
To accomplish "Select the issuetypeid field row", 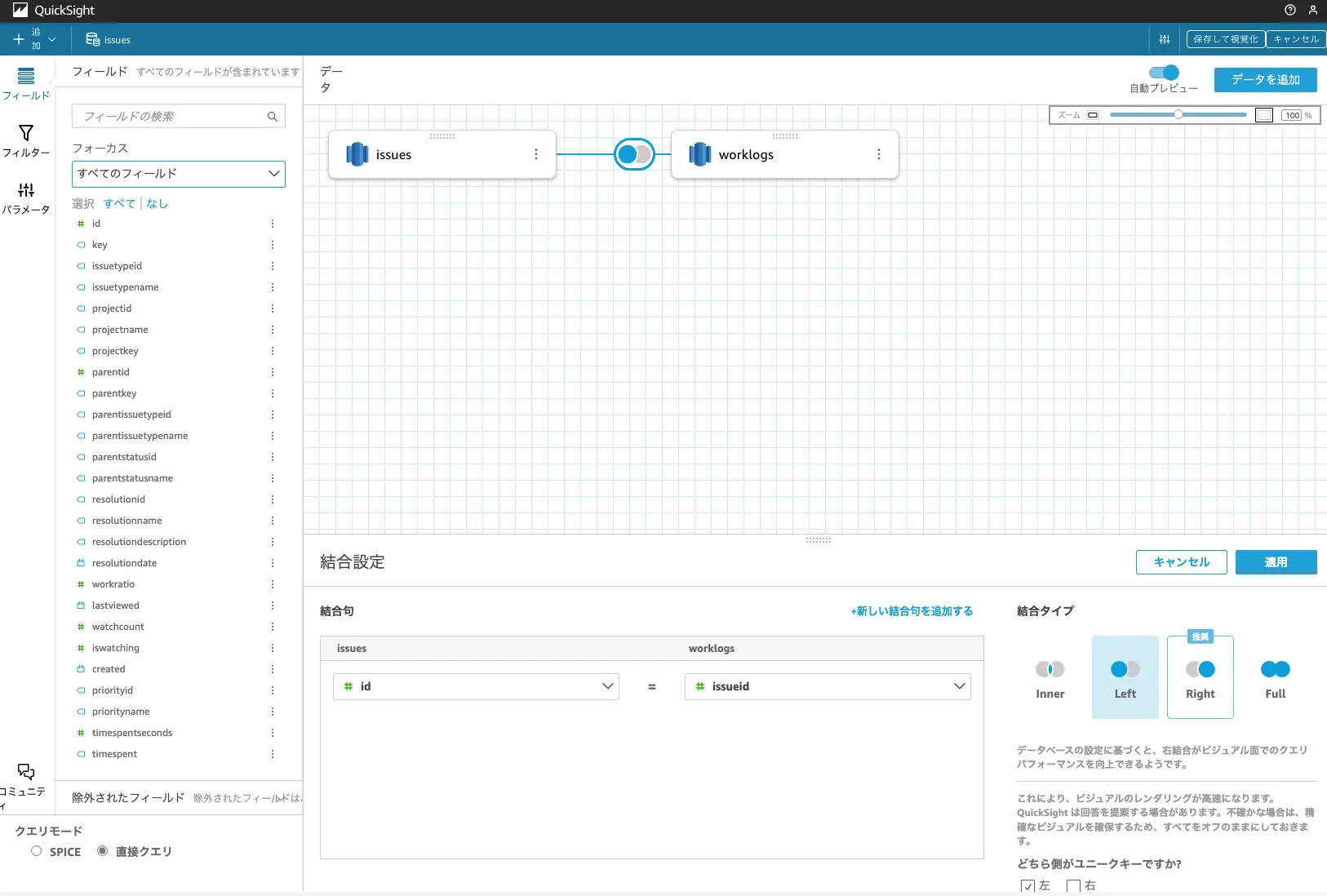I will (179, 266).
